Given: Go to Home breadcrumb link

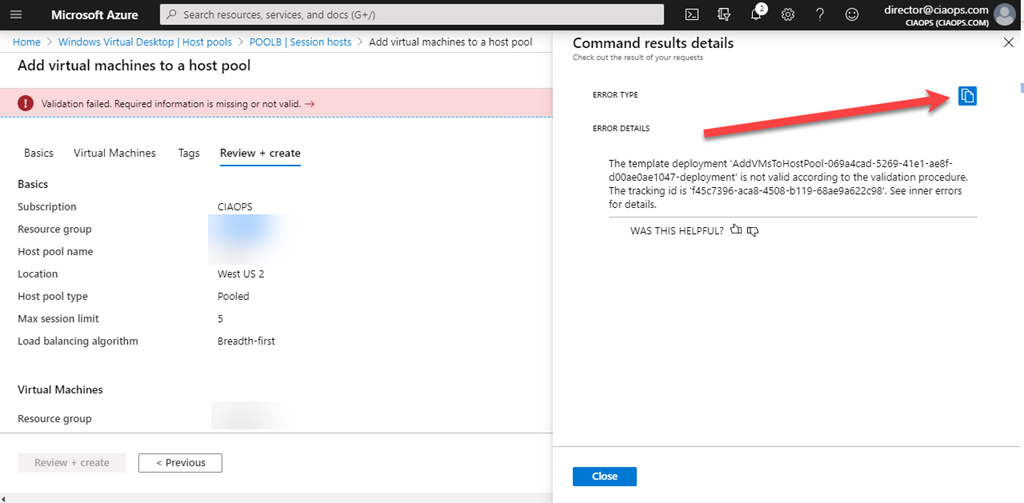Looking at the screenshot, I should click(27, 43).
